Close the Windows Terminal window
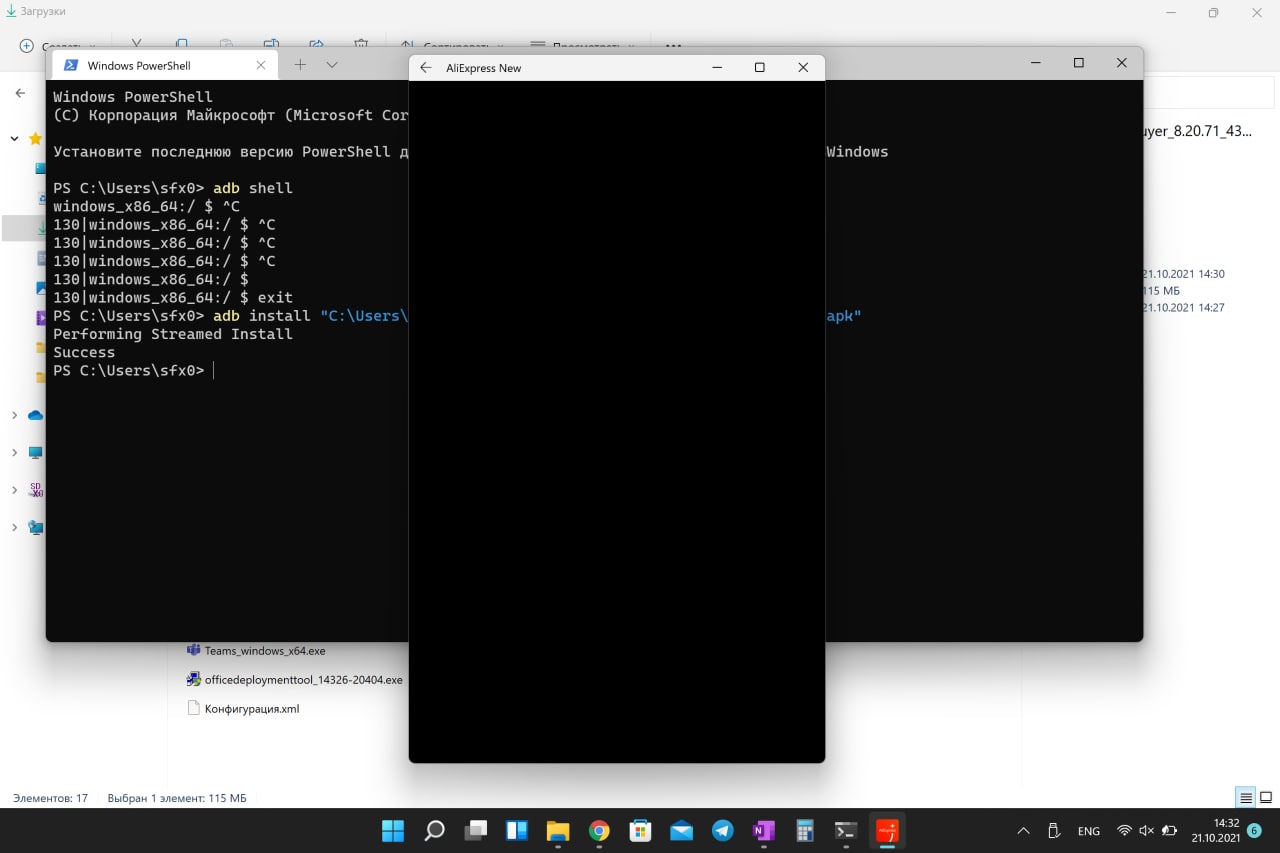 pyautogui.click(x=1121, y=63)
